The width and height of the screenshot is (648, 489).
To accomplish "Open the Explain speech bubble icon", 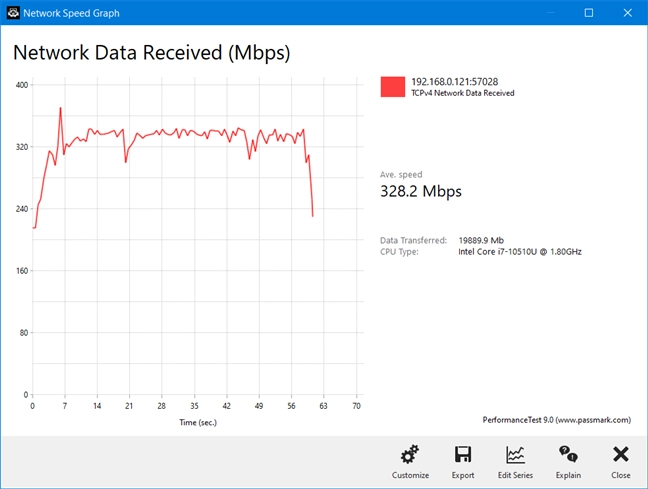I will (x=568, y=454).
